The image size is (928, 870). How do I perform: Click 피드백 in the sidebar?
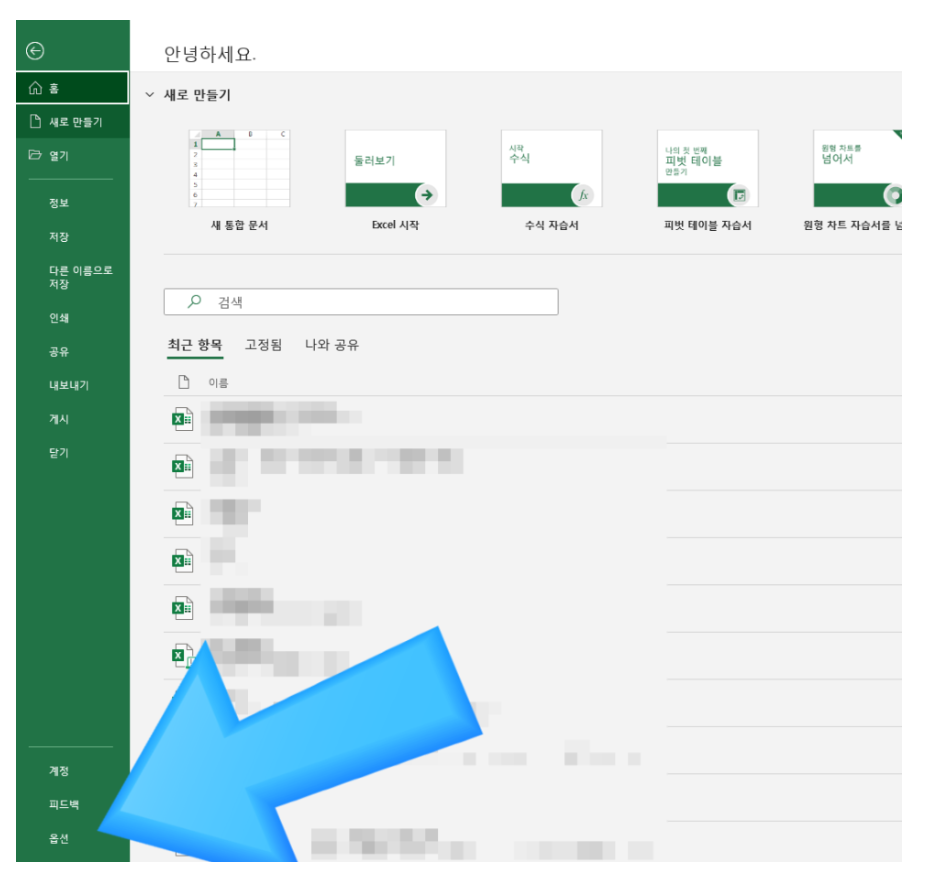point(64,804)
